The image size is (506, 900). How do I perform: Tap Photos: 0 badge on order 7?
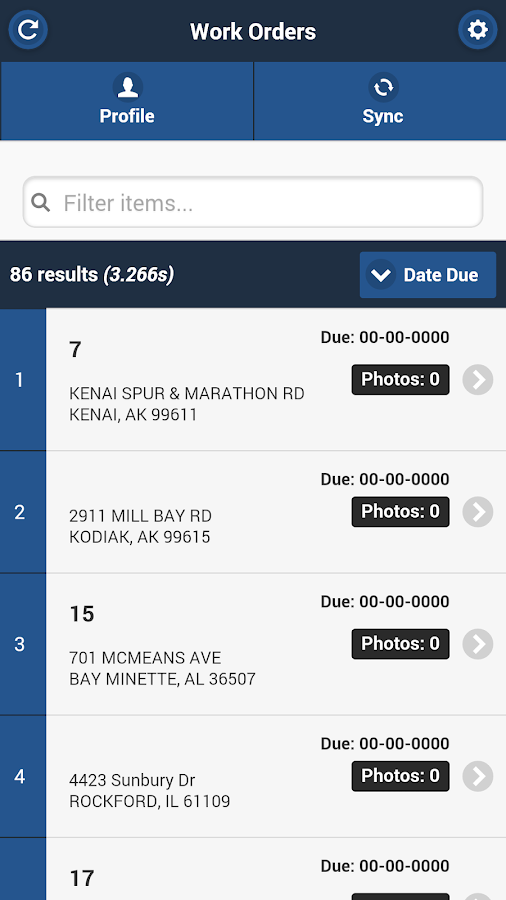click(400, 379)
